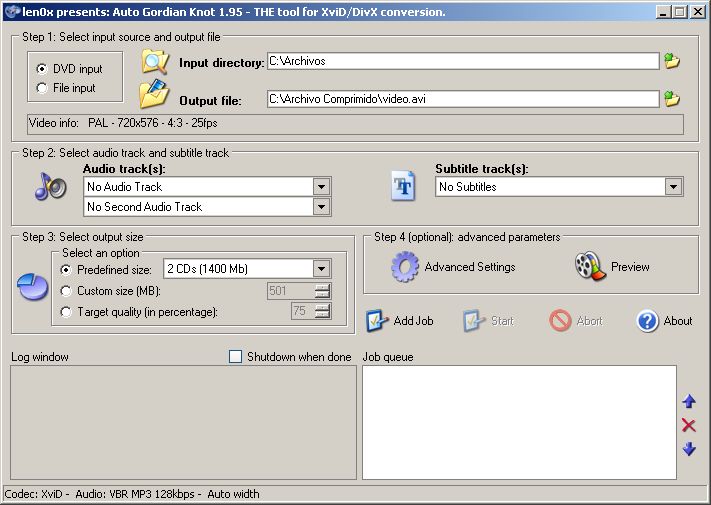Click the custom size 501 value field
This screenshot has width=711, height=505.
(291, 291)
